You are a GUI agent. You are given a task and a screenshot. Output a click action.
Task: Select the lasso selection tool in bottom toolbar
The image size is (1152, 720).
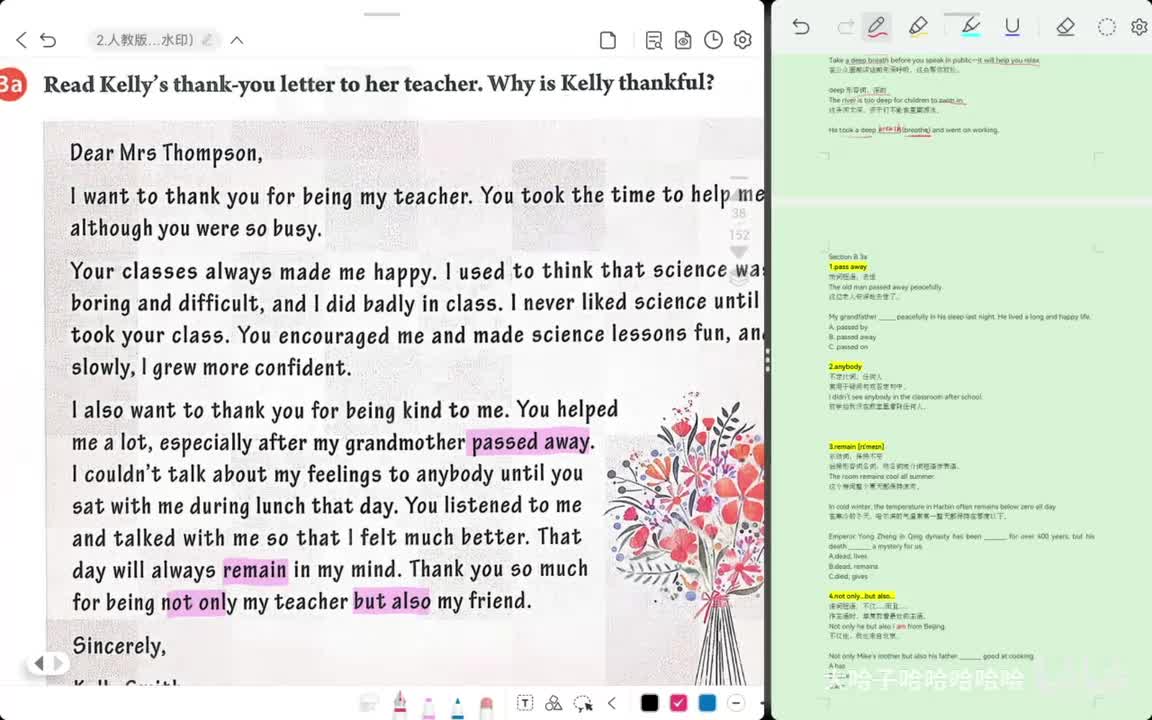click(583, 704)
